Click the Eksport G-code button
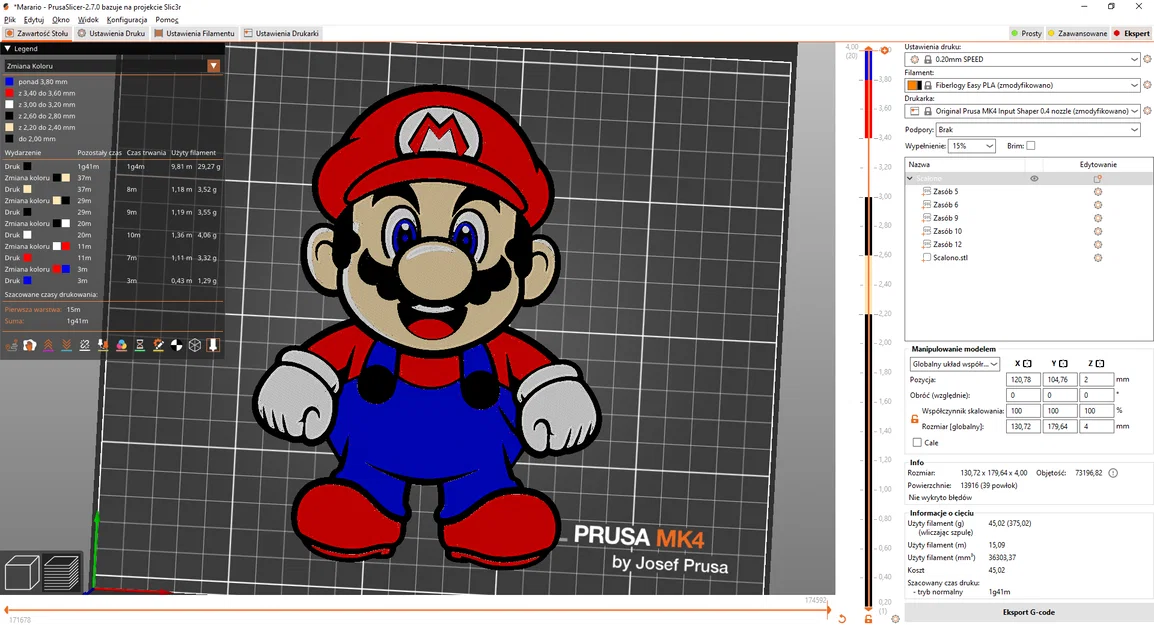This screenshot has height=625, width=1154. coord(1028,611)
